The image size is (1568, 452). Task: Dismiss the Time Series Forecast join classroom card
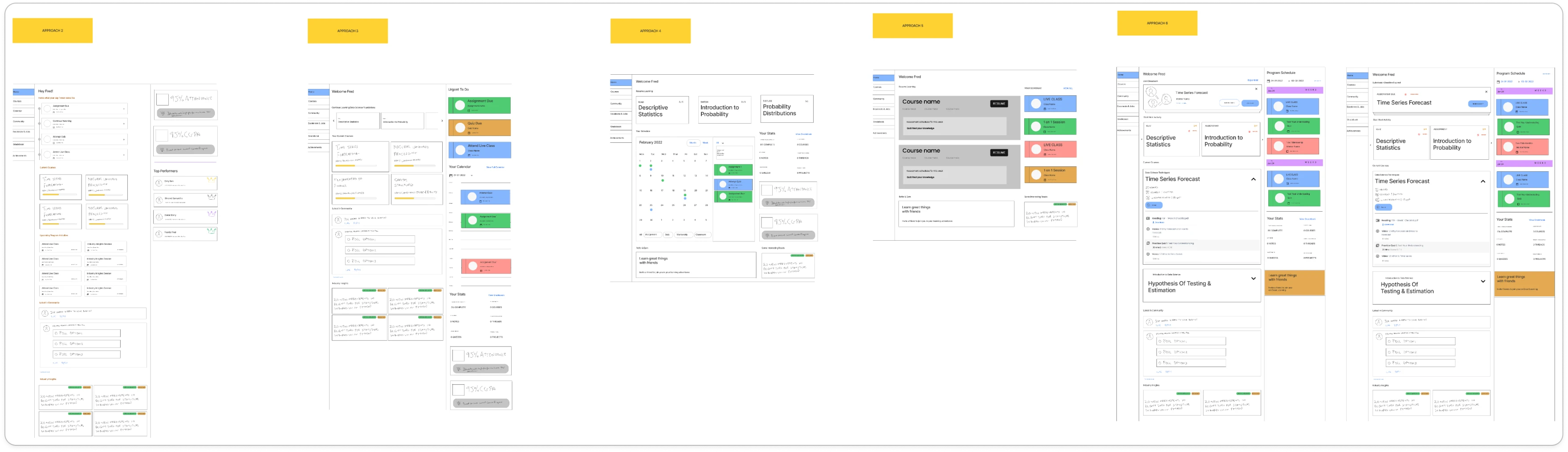click(x=1256, y=89)
